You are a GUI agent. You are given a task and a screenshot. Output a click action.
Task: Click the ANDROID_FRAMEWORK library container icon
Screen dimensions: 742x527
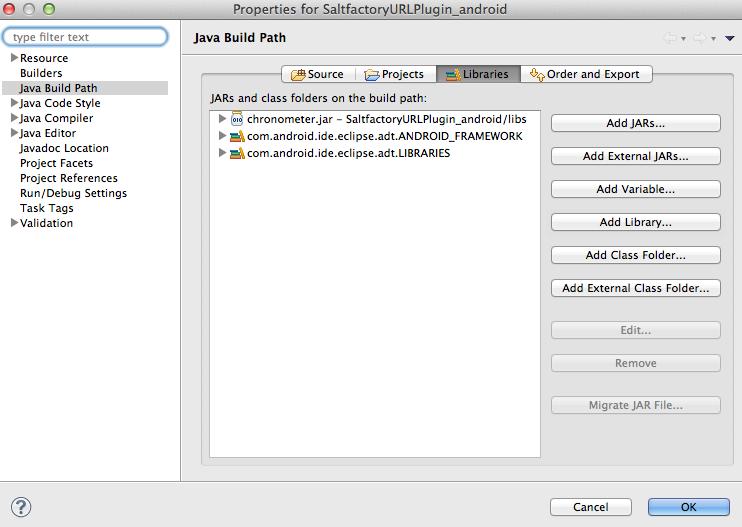[237, 136]
